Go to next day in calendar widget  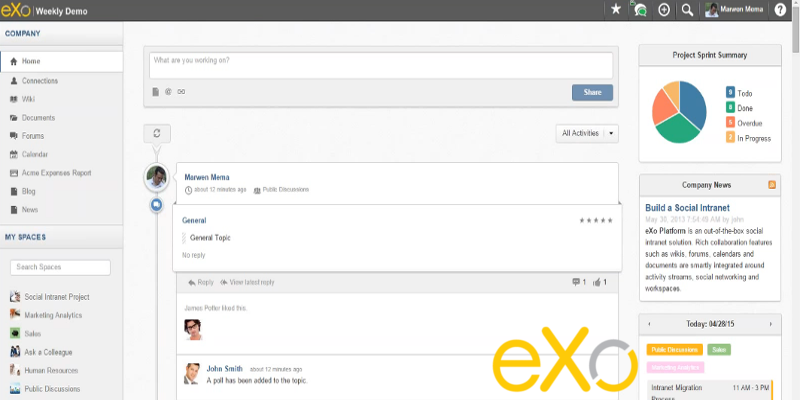(771, 324)
